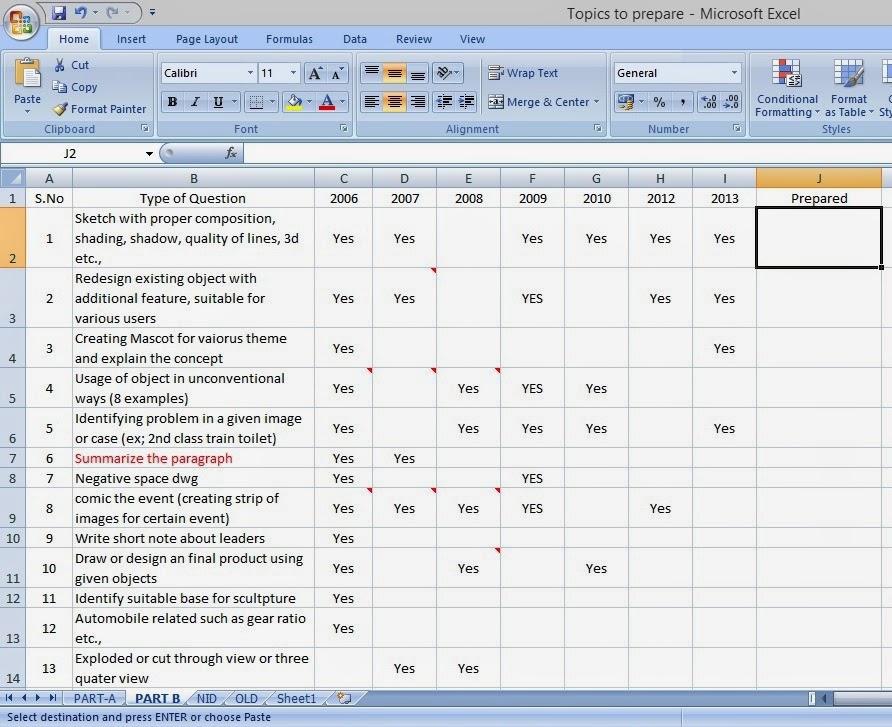Toggle Wrap Text on selected cell
892x727 pixels.
(523, 73)
